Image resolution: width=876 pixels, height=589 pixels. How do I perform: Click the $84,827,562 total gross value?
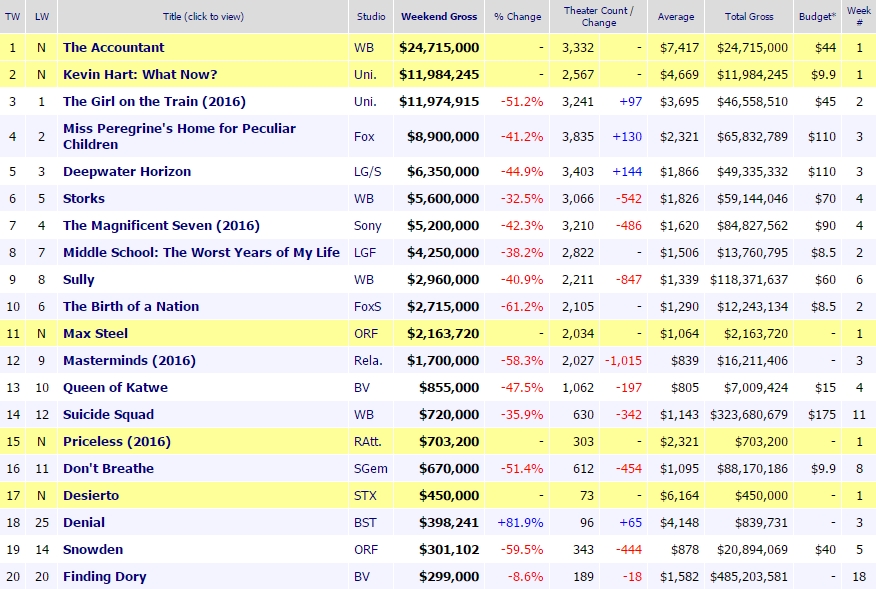pyautogui.click(x=752, y=226)
